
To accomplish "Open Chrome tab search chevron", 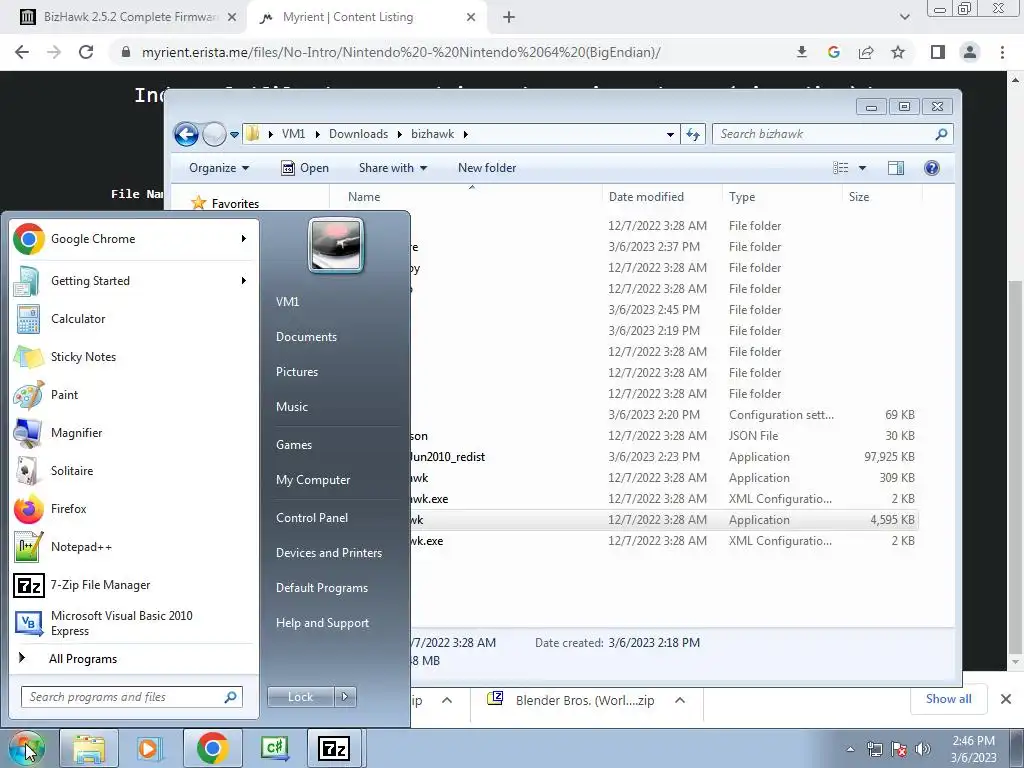I will point(904,17).
